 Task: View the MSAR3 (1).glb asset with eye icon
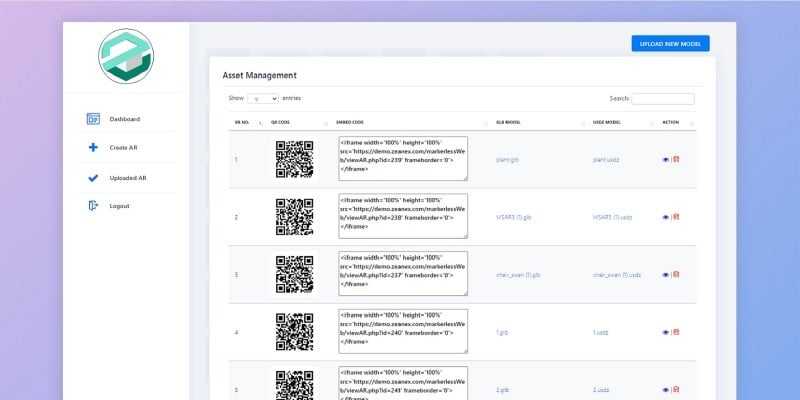(666, 217)
